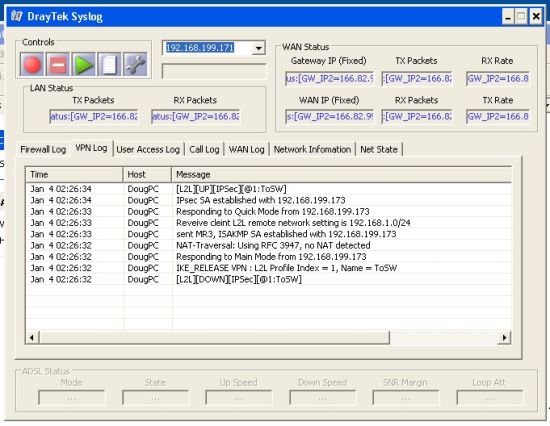This screenshot has width=550, height=426.
Task: Select 'NAT-Traversal: Using RFC 3947' row
Action: [269, 245]
